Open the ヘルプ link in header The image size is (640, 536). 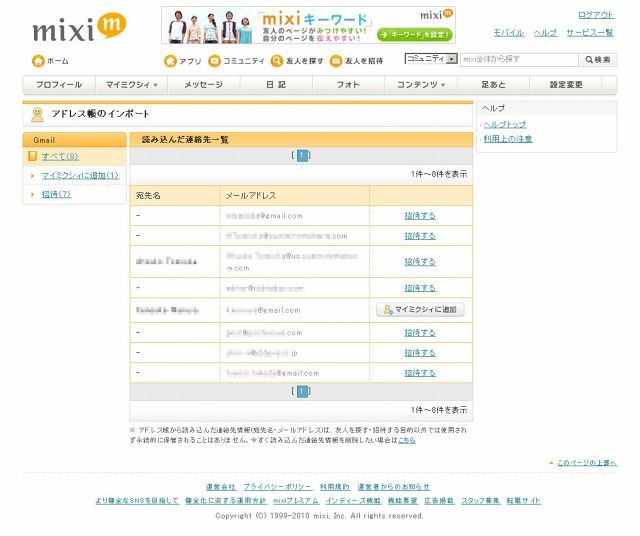(x=545, y=33)
